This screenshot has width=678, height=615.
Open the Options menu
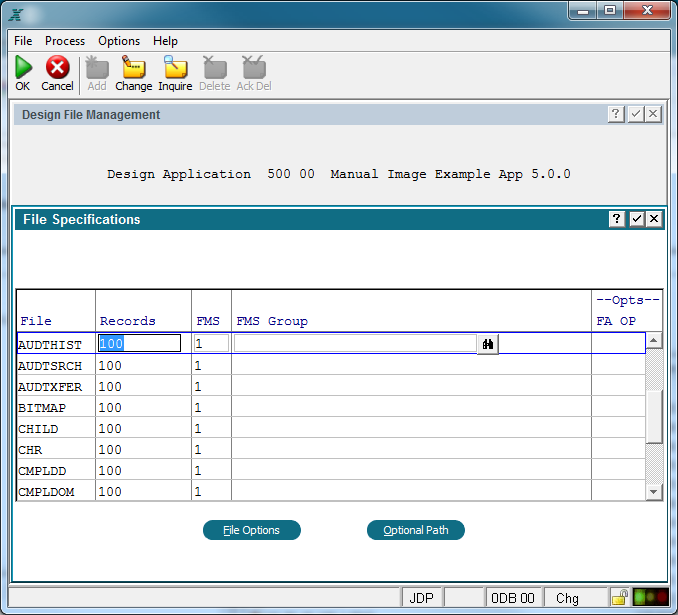click(119, 41)
